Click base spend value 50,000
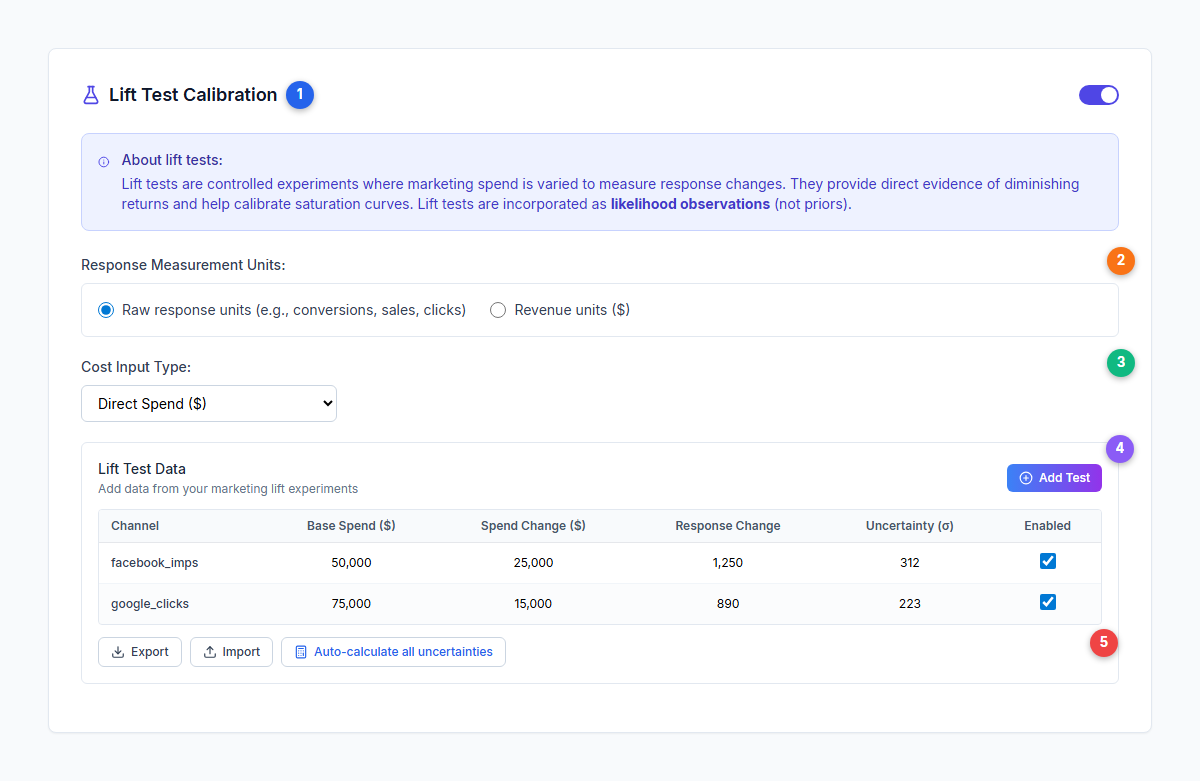This screenshot has height=781, width=1200. tap(351, 563)
